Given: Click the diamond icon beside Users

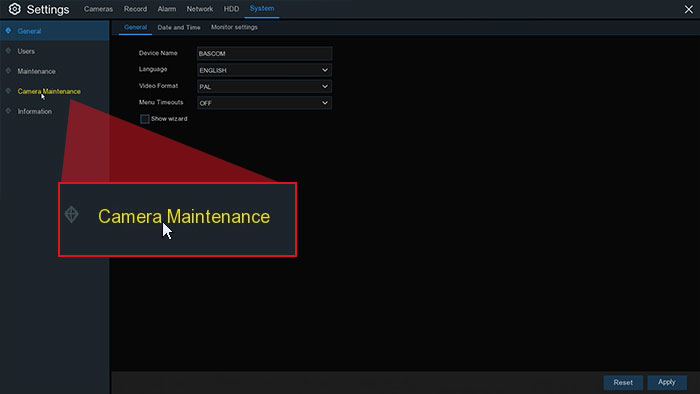Looking at the screenshot, I should [x=8, y=51].
